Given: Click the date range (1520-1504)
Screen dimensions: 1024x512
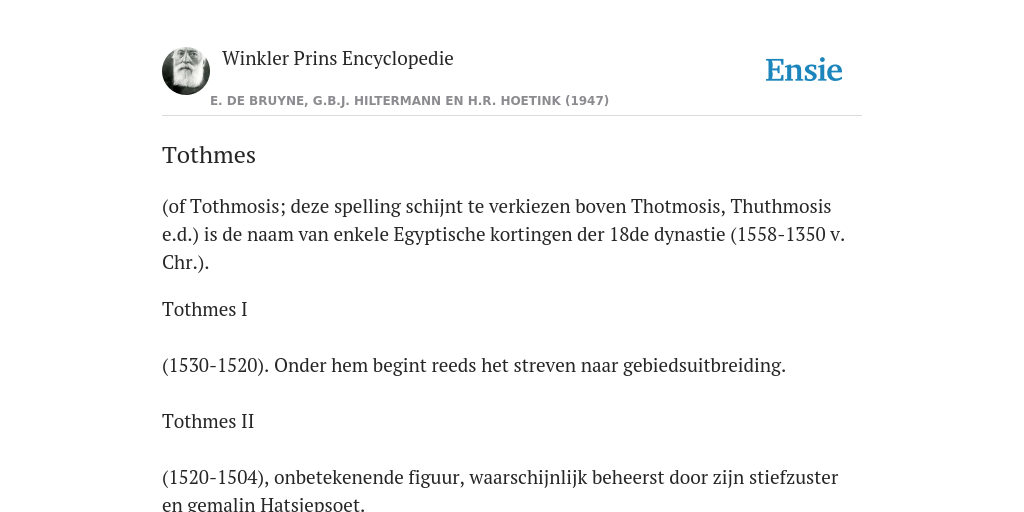Looking at the screenshot, I should point(216,477).
